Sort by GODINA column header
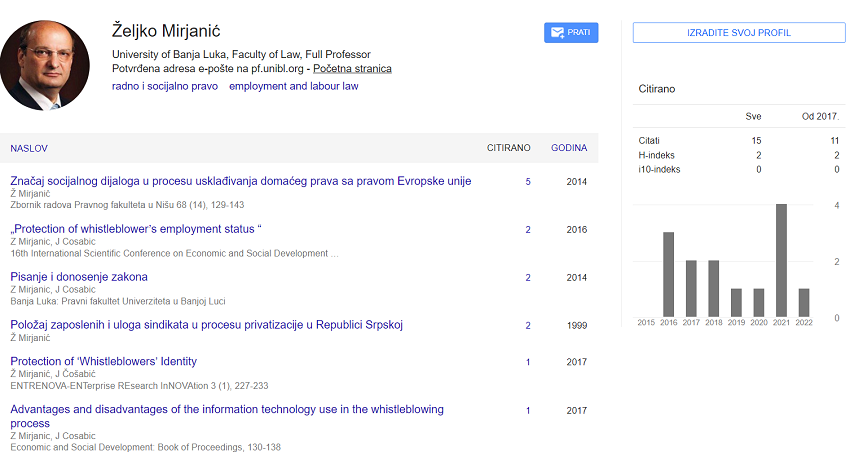This screenshot has width=850, height=456. (x=569, y=148)
